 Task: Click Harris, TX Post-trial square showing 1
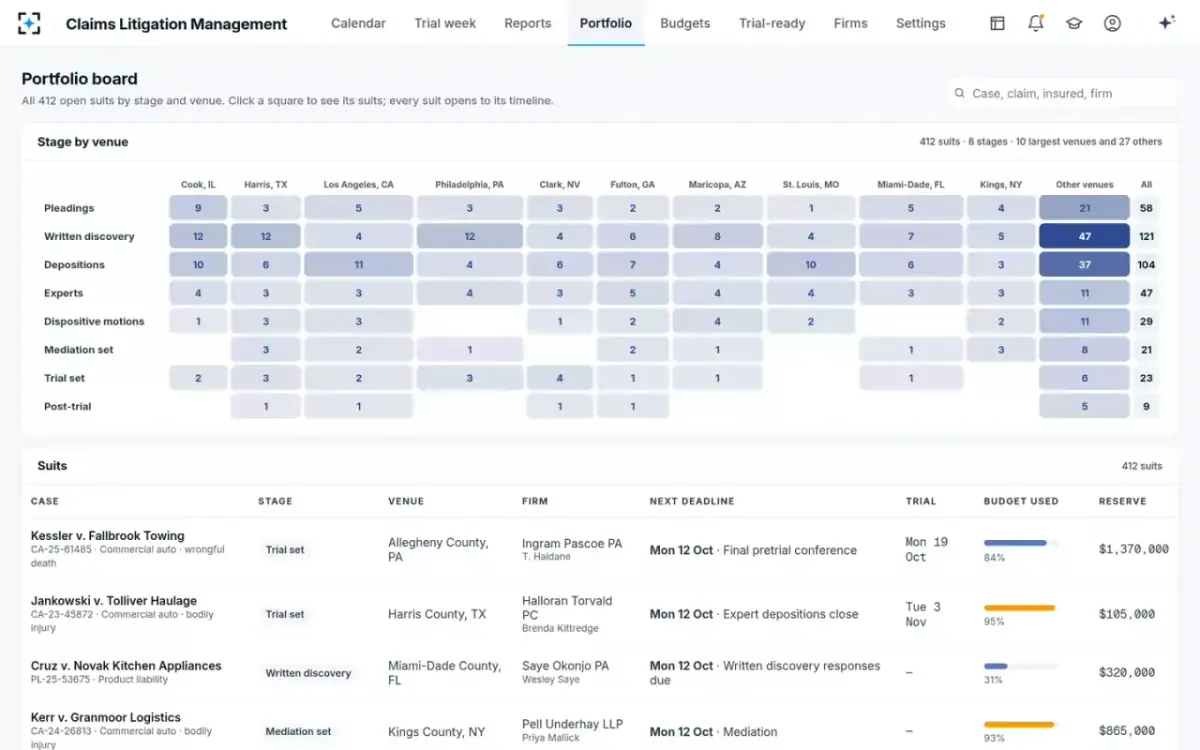click(266, 406)
